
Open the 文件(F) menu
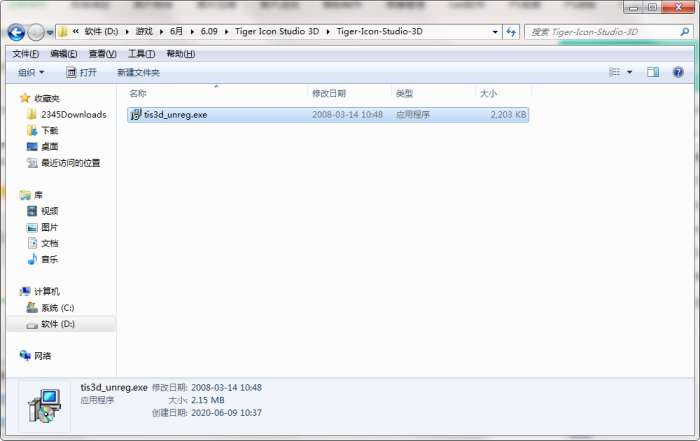[x=25, y=54]
